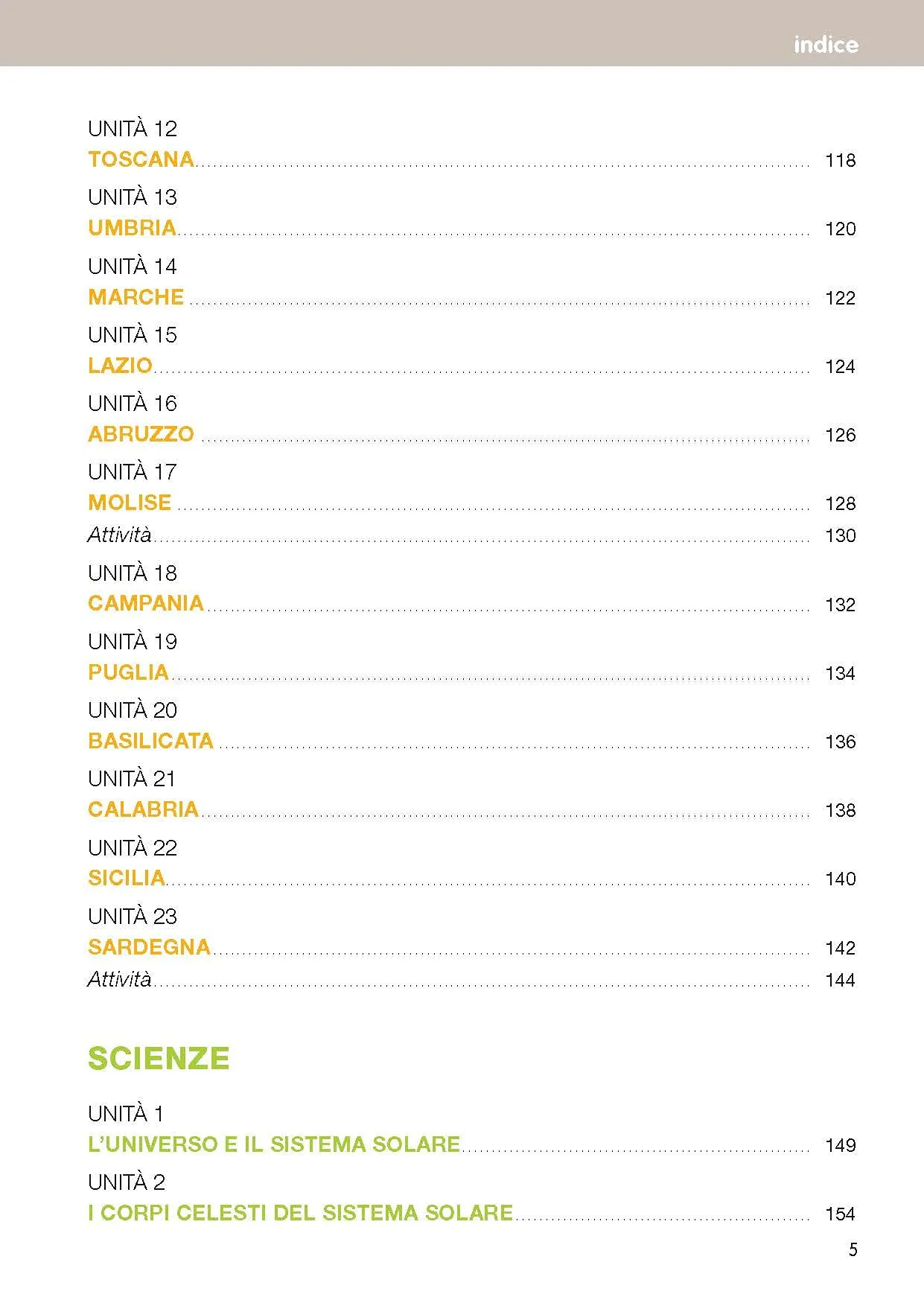Select the PUGLIA chapter link

[x=128, y=672]
